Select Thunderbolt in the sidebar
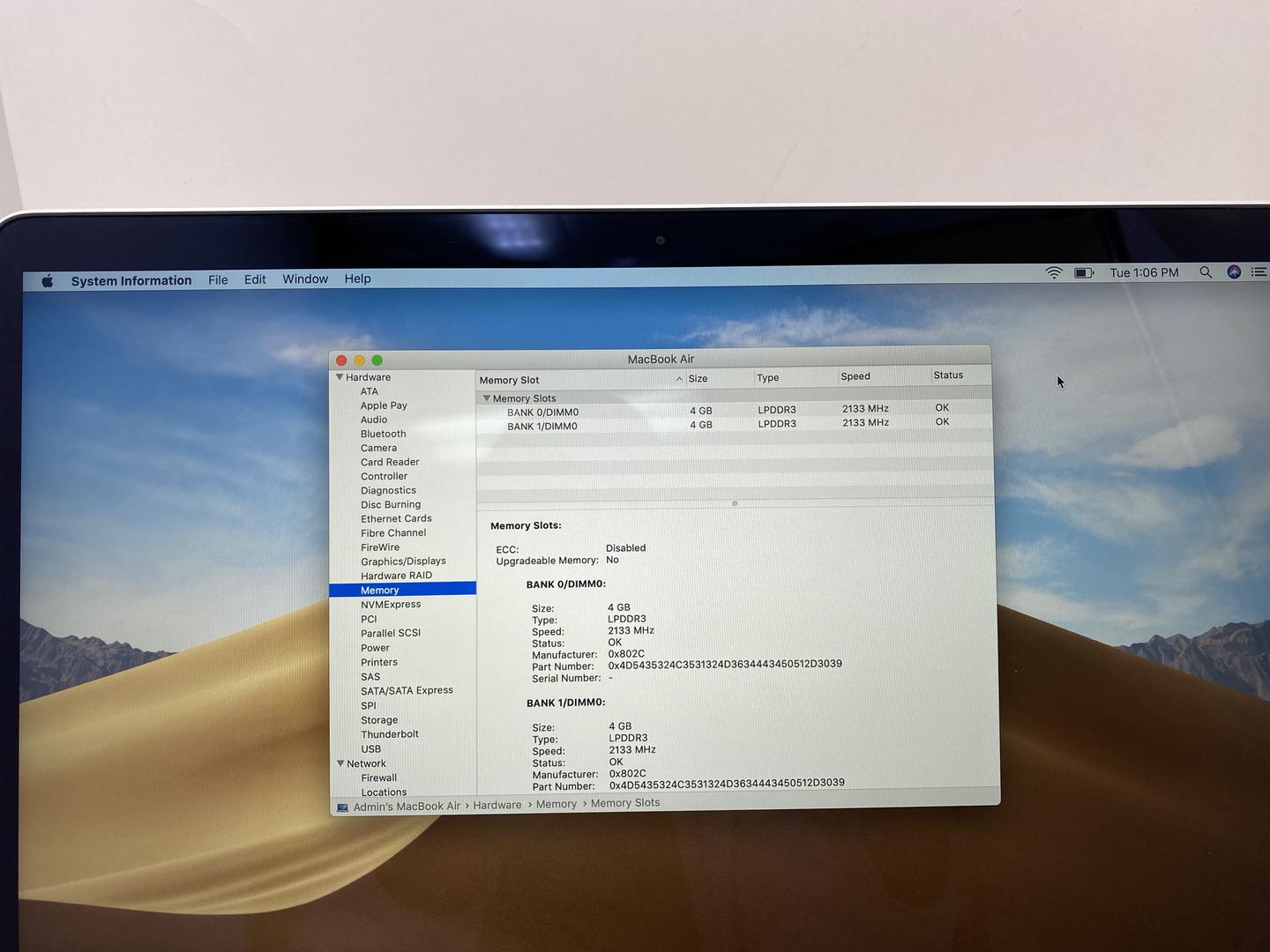 (390, 734)
